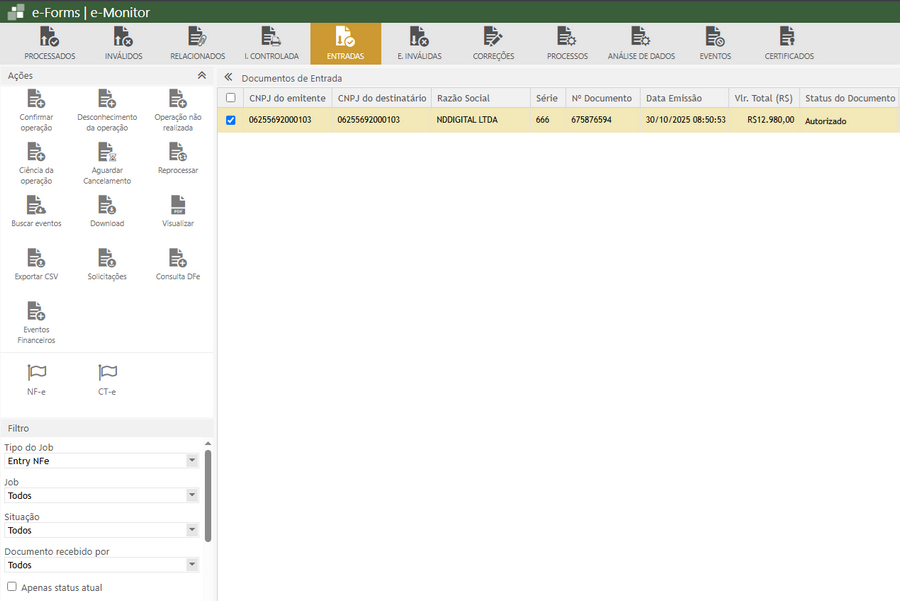This screenshot has height=601, width=900.
Task: Toggle the select-all header checkbox
Action: (231, 98)
